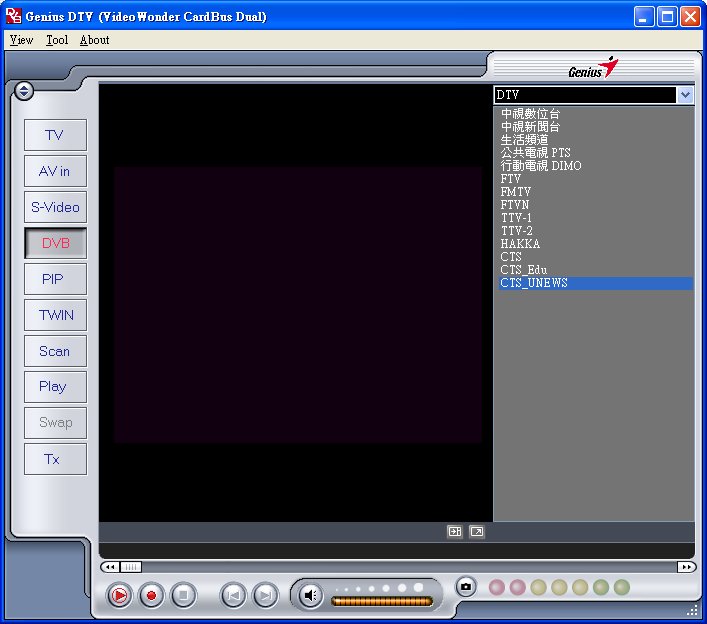707x624 pixels.
Task: Click the play button in playback controls
Action: tap(119, 596)
